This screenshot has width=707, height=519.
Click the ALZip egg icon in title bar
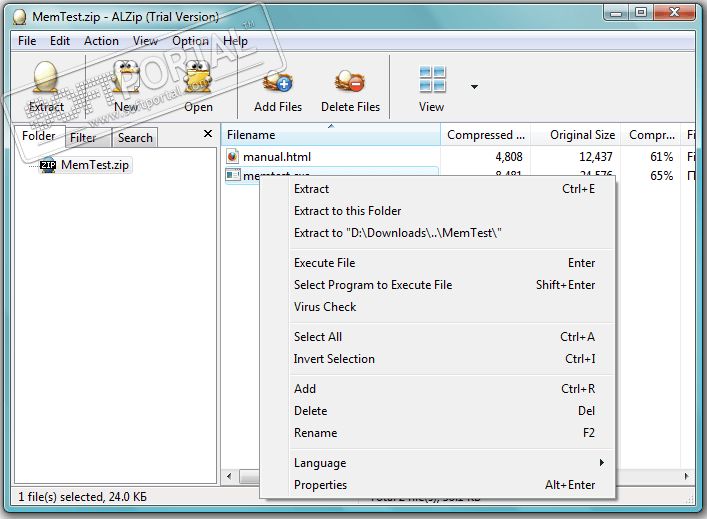(19, 17)
